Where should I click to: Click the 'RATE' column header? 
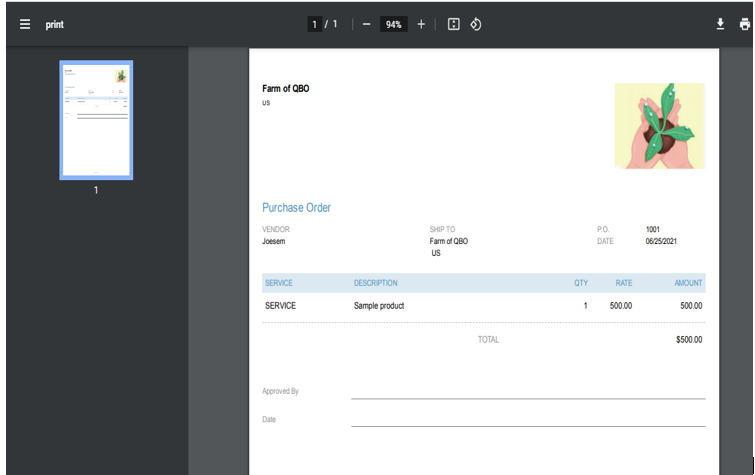tap(624, 283)
